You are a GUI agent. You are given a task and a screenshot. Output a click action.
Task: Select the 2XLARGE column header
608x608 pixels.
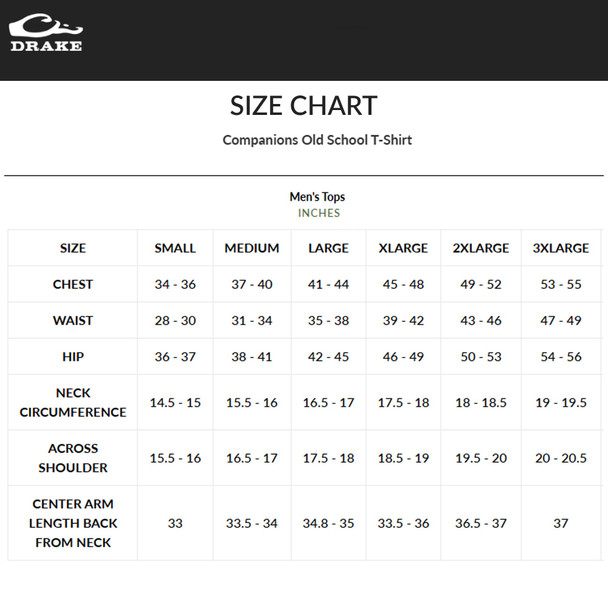tap(481, 248)
